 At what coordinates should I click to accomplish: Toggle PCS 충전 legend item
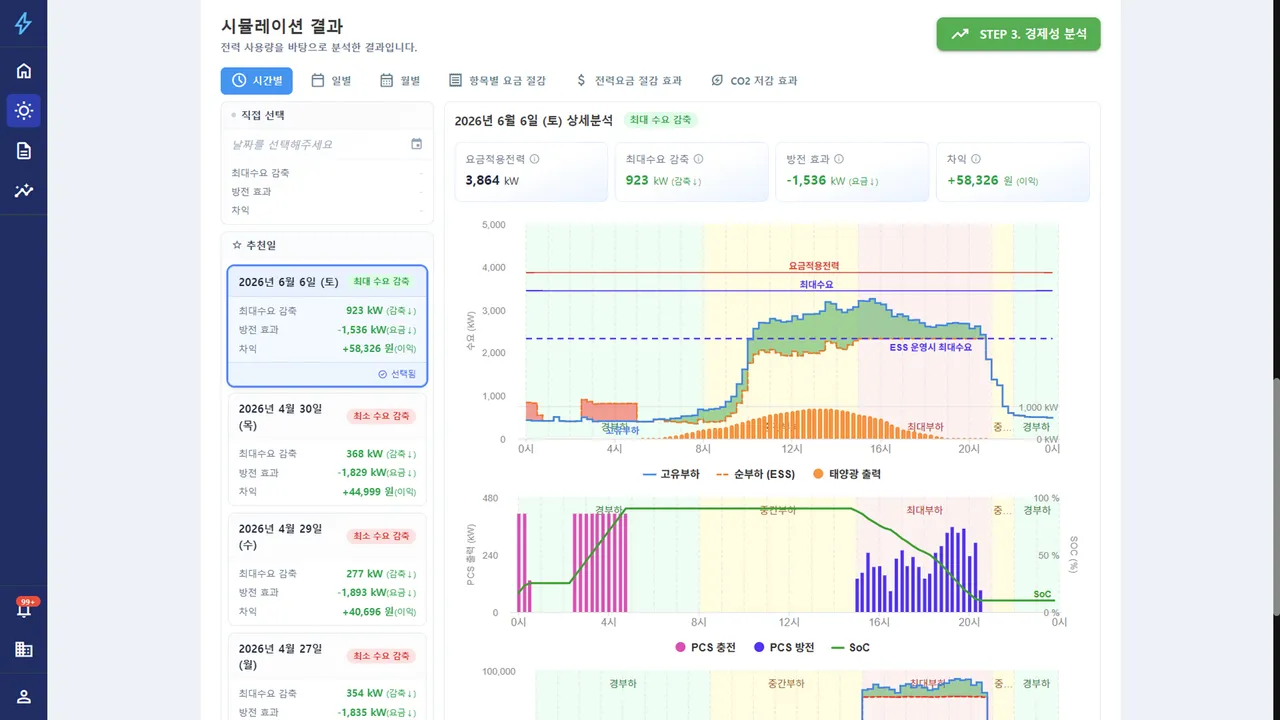705,647
